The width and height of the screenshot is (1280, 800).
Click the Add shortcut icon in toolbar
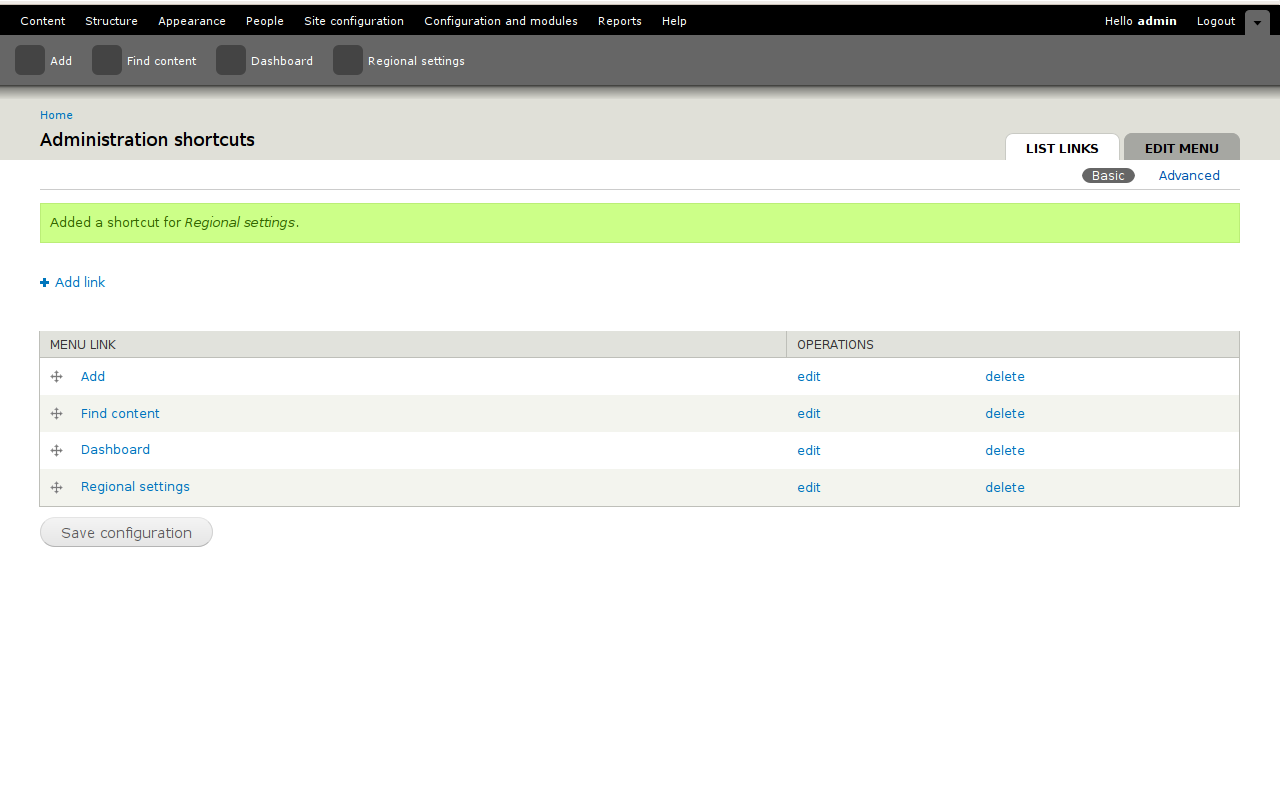(30, 61)
